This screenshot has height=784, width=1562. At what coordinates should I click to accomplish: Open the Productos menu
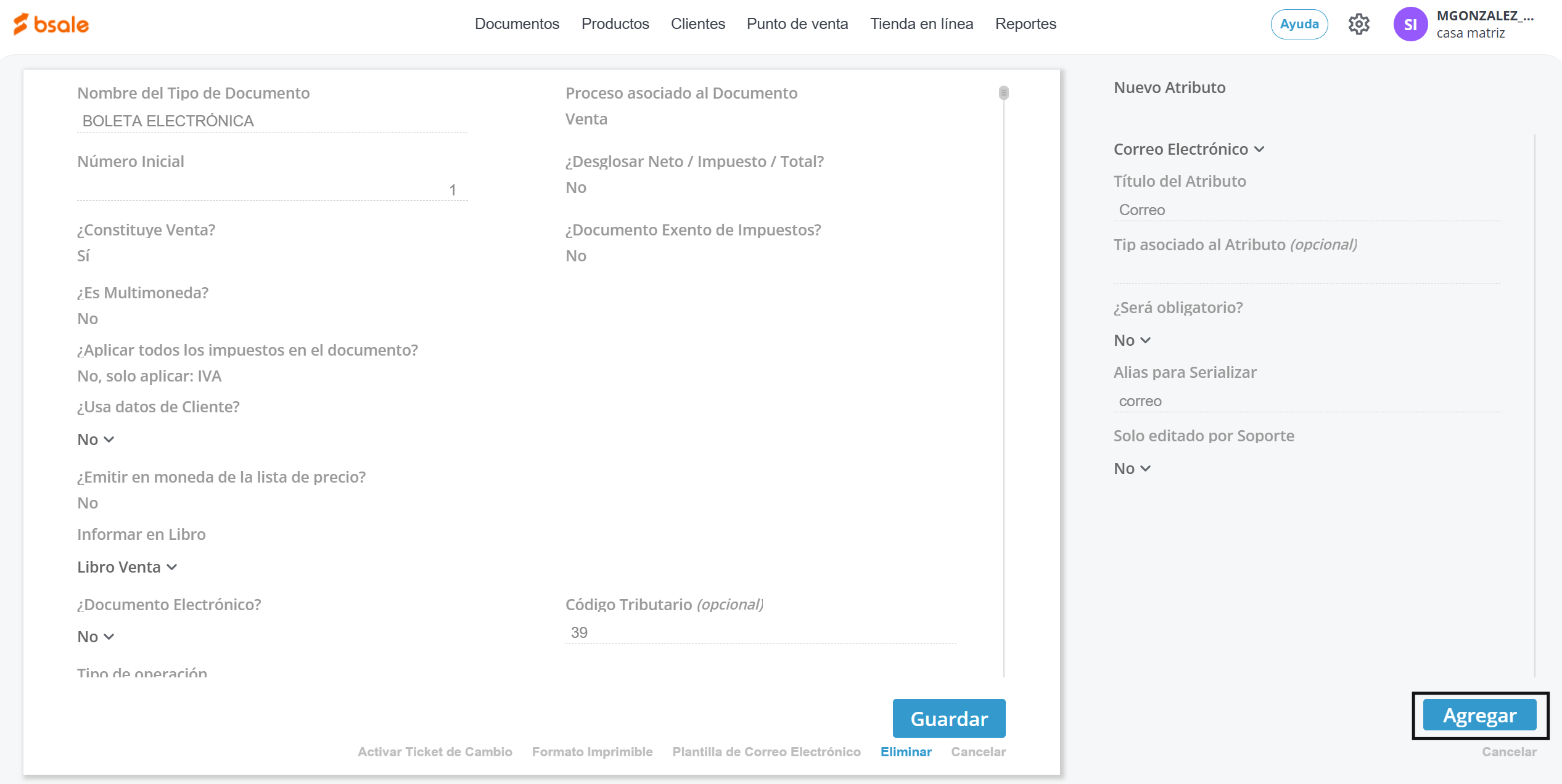[x=615, y=24]
